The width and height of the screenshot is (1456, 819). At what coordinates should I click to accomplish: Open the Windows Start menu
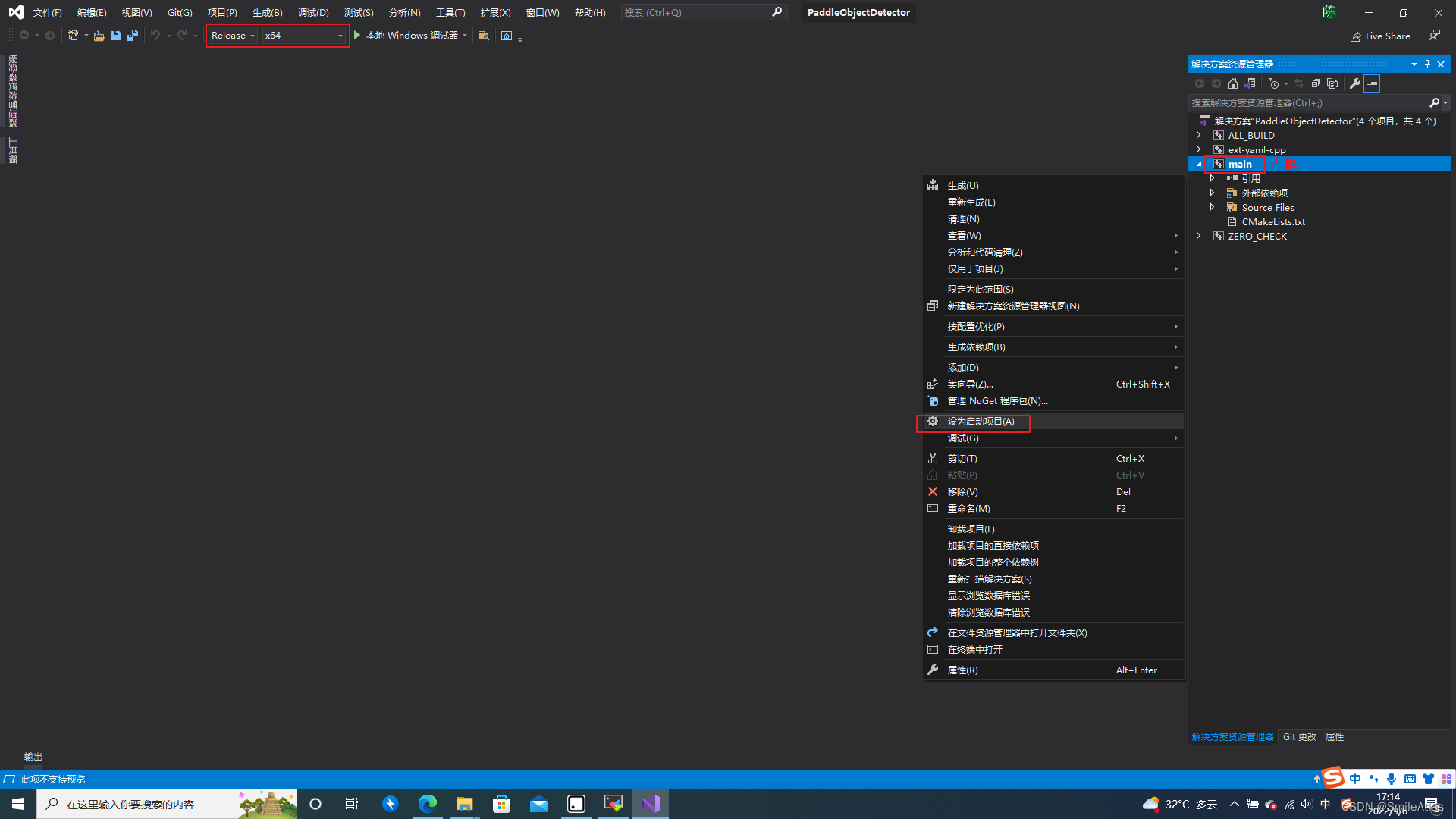click(18, 804)
